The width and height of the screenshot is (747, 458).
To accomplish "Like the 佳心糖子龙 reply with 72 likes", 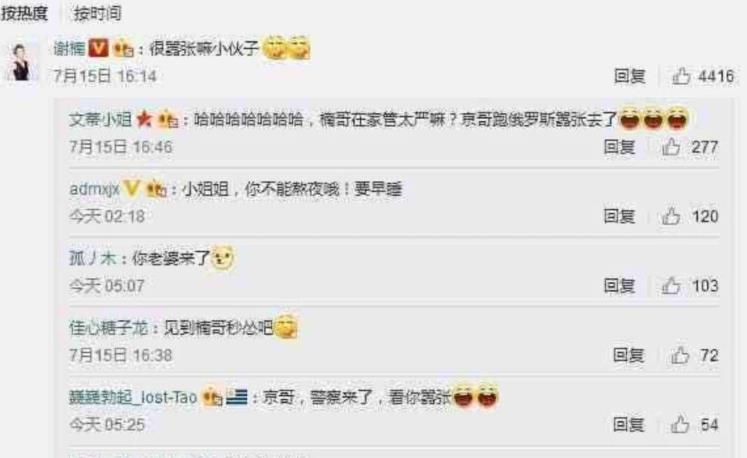I will point(680,355).
